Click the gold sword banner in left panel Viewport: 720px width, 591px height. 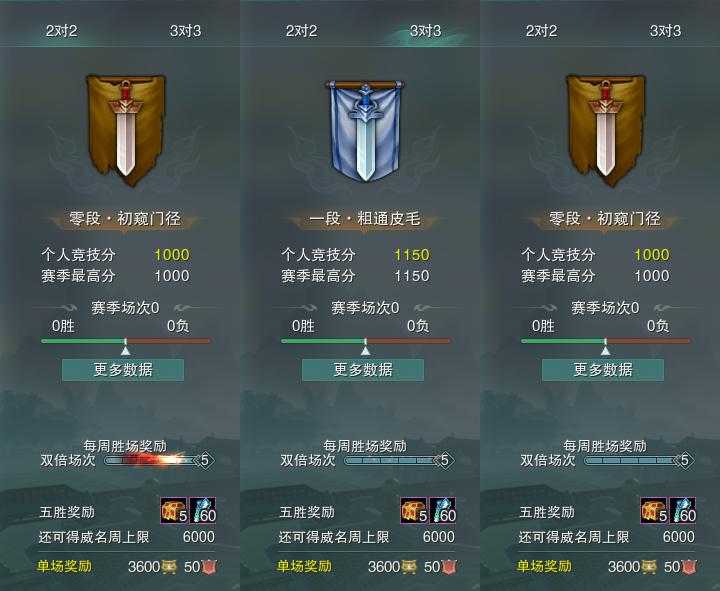126,130
